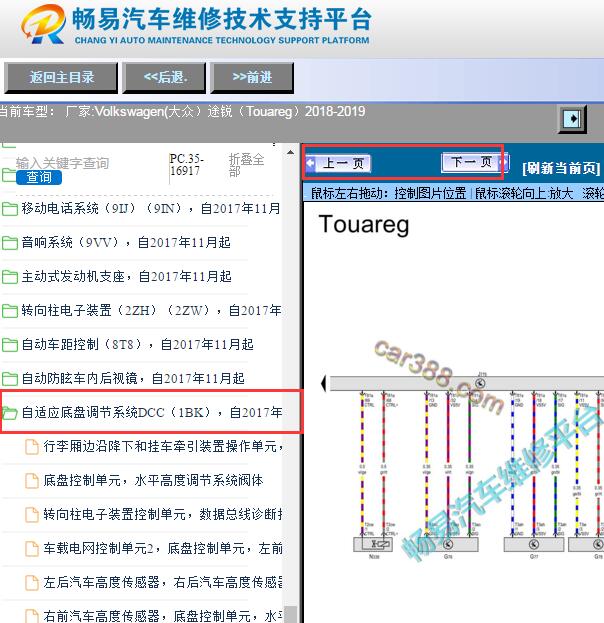604x623 pixels.
Task: Click the tree panel scrollbar up arrow
Action: (x=291, y=152)
